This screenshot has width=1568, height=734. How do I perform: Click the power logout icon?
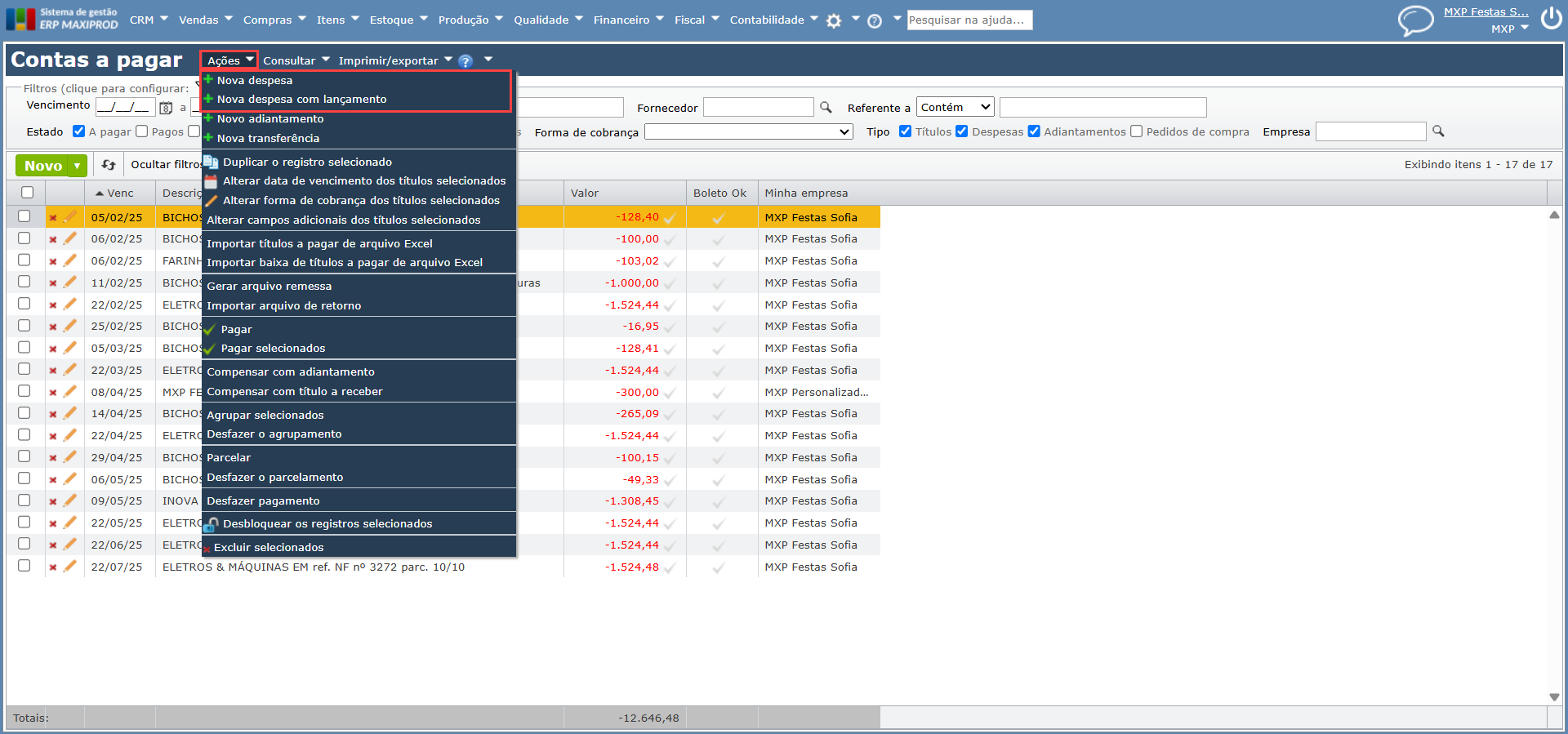(1551, 19)
